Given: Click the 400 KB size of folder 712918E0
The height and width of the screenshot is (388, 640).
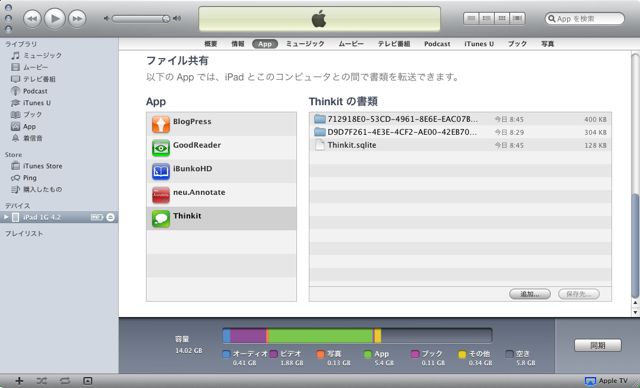Looking at the screenshot, I should pos(596,120).
